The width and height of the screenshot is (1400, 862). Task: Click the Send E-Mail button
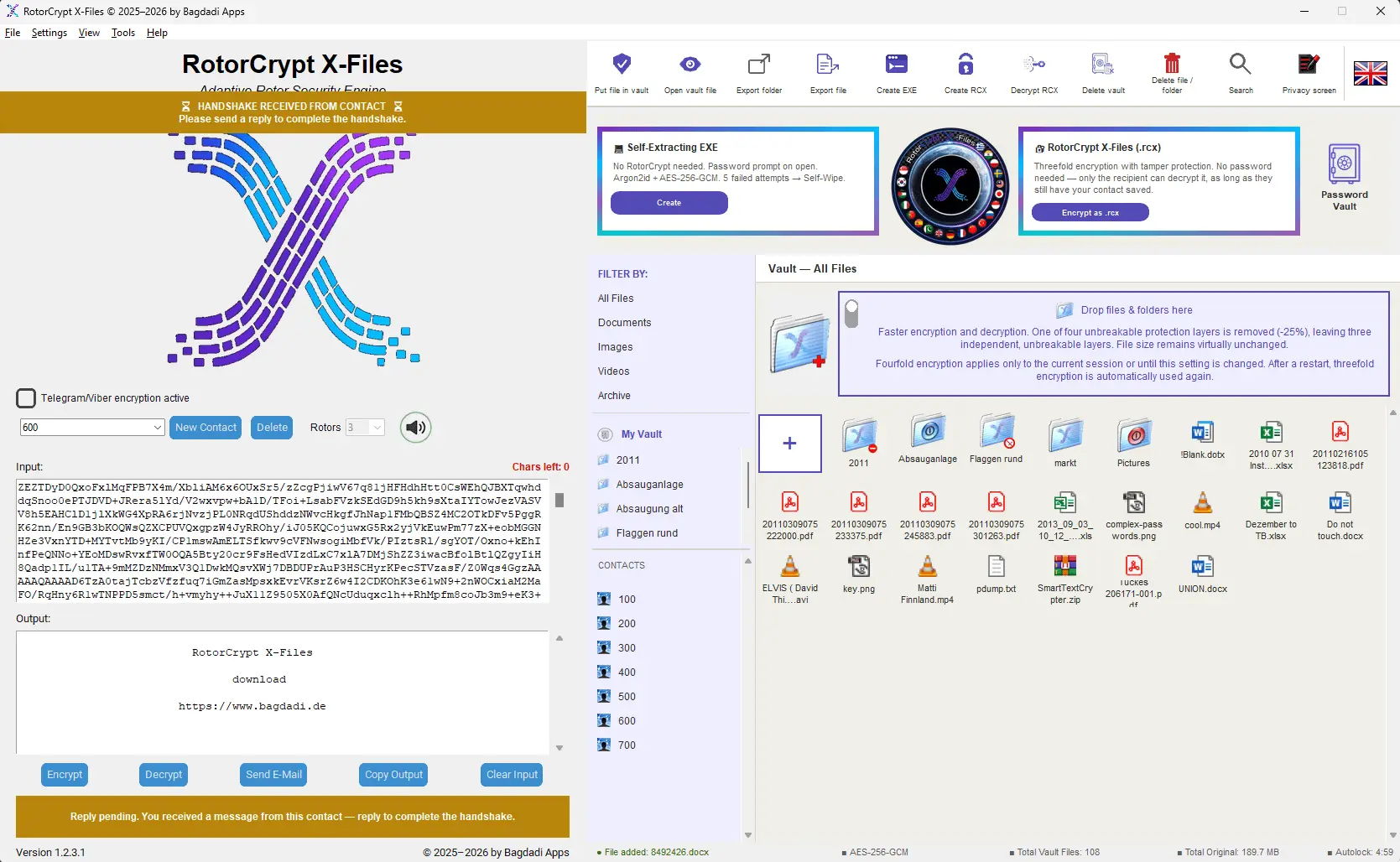tap(273, 775)
